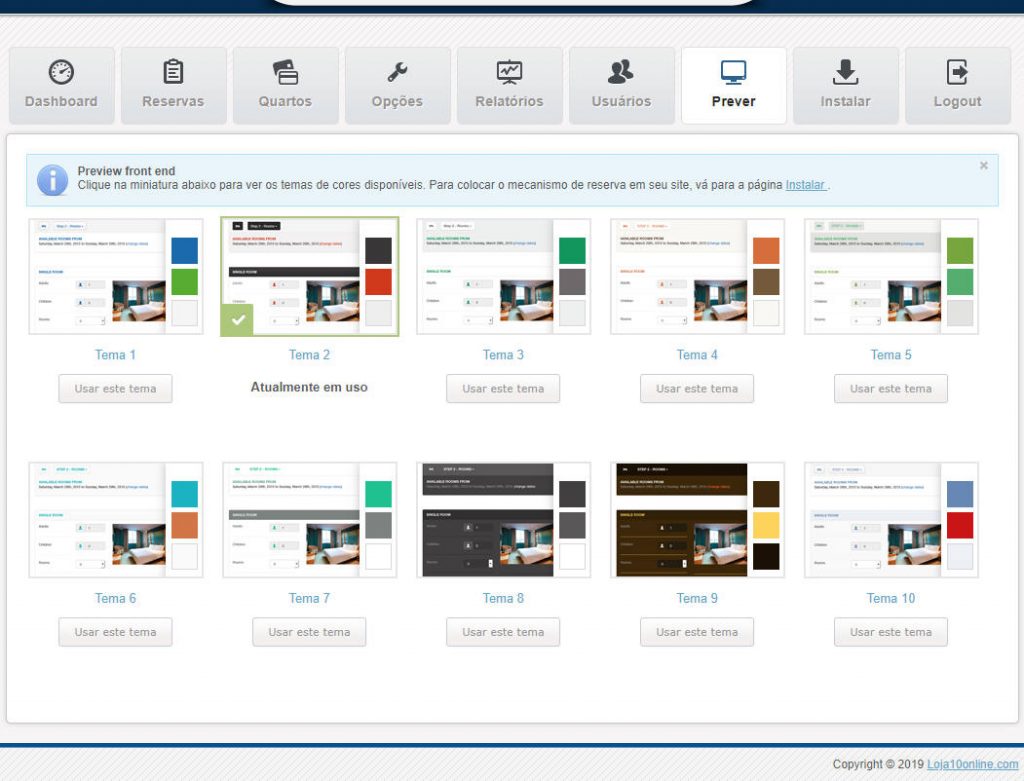
Task: Apply Tema 1 with Usar este tema
Action: (115, 389)
